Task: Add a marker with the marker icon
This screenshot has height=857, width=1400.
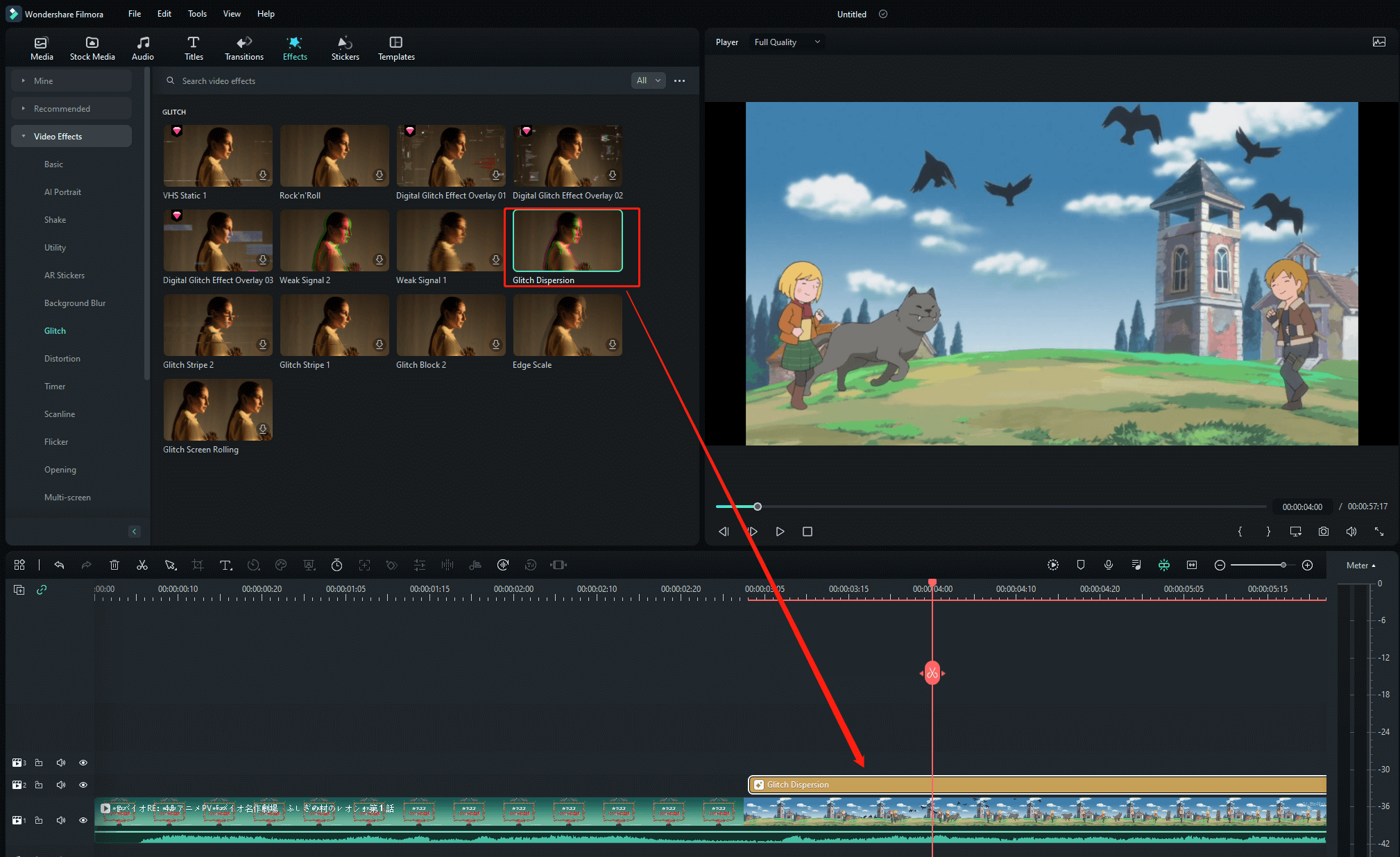Action: [1080, 565]
